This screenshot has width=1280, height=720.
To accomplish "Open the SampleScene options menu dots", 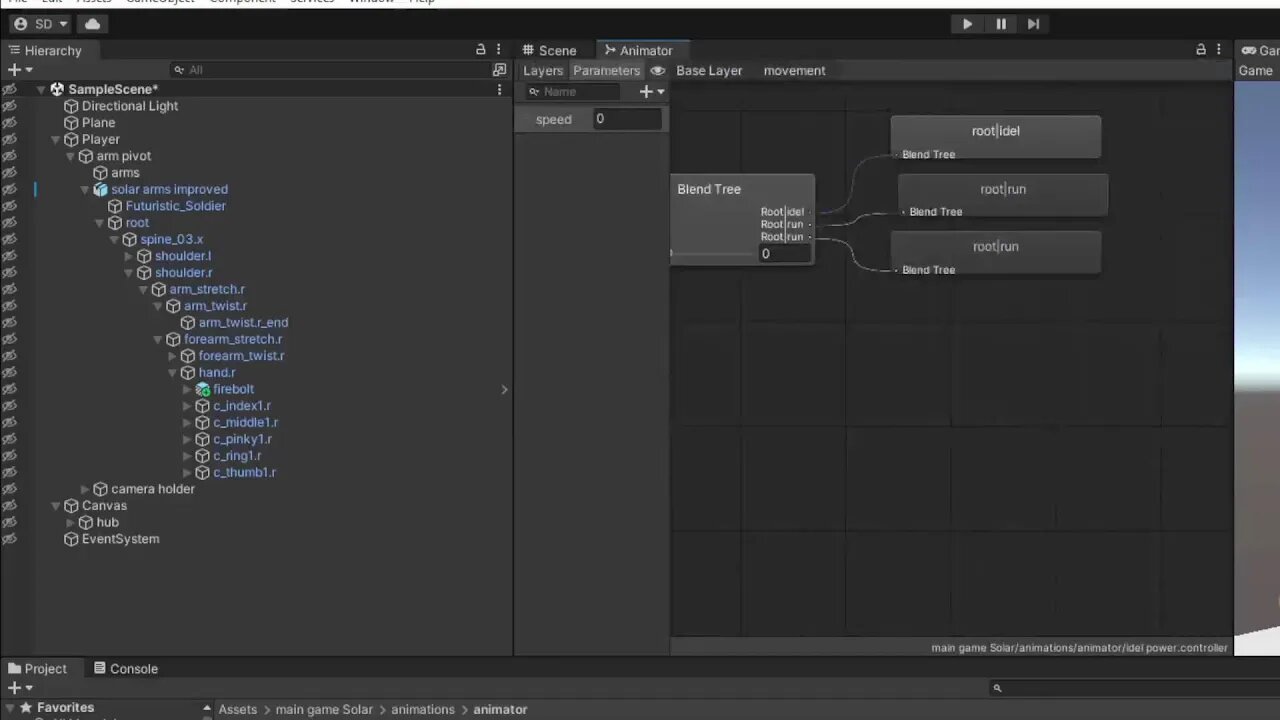I will click(499, 89).
